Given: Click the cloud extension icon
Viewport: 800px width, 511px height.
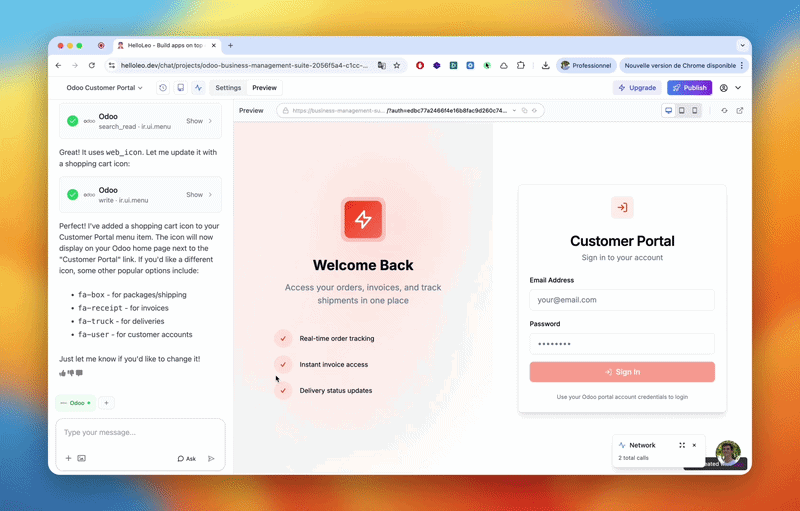Looking at the screenshot, I should (x=504, y=65).
